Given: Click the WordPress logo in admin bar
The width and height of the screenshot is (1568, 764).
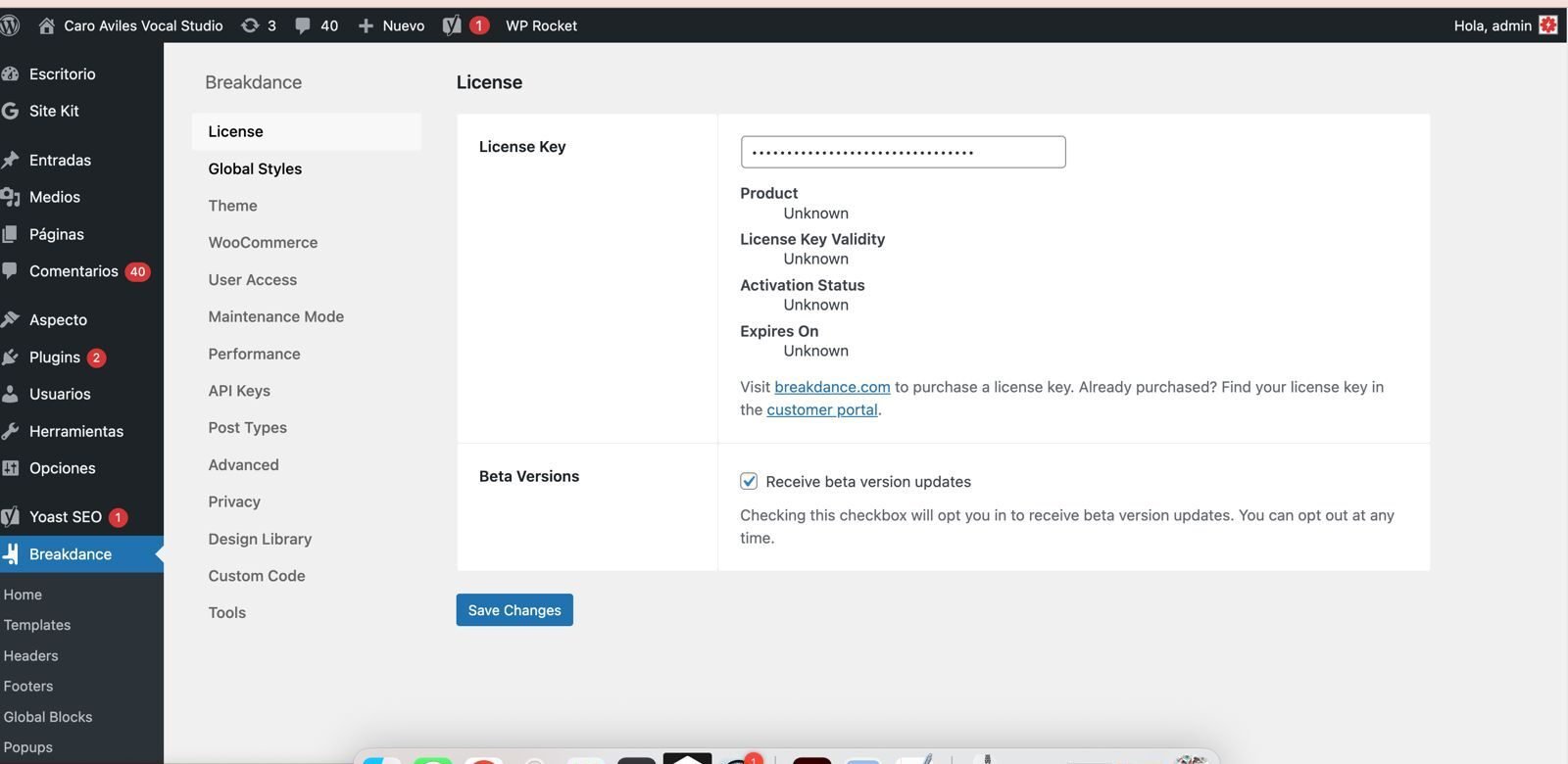Looking at the screenshot, I should [10, 25].
